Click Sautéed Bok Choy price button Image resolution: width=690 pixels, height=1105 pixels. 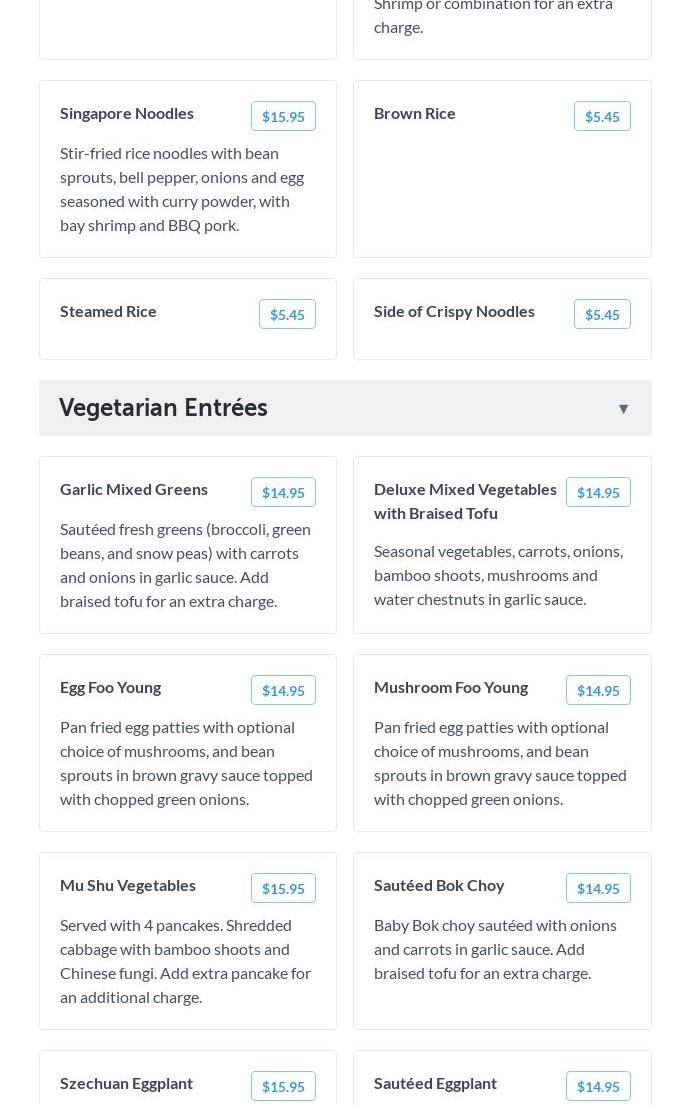point(598,888)
